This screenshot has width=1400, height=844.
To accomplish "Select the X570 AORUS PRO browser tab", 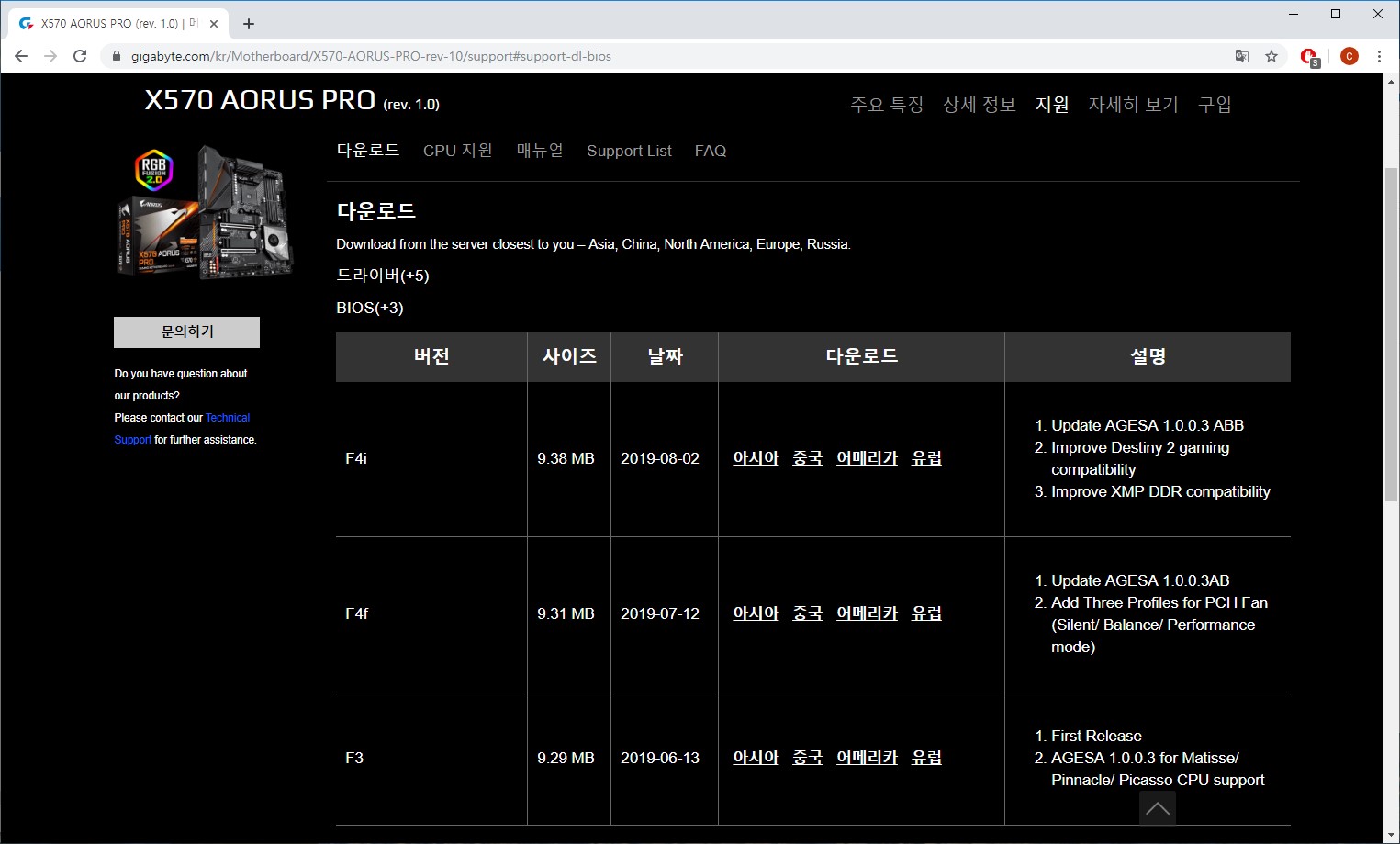I will click(118, 24).
